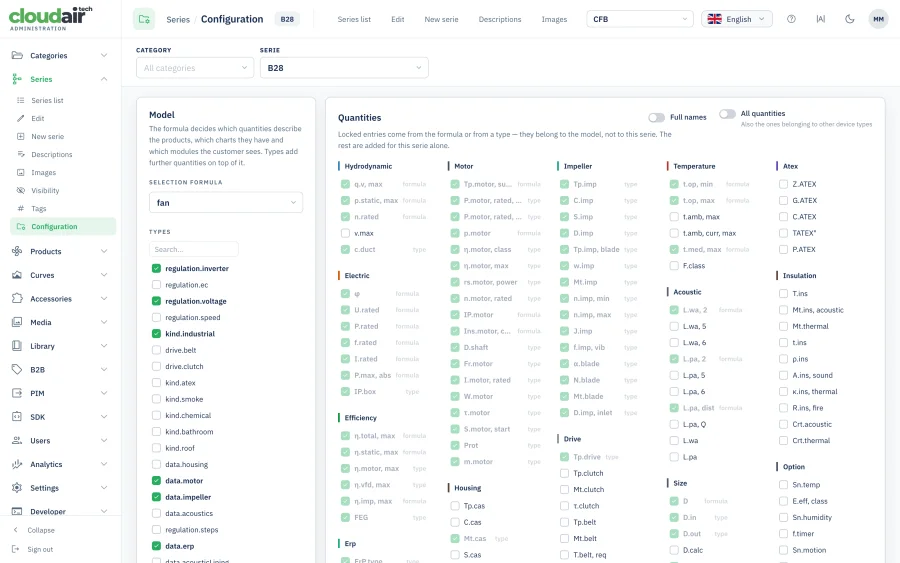Check the Tp.cas housing quantity
Image resolution: width=900 pixels, height=563 pixels.
[x=455, y=506]
